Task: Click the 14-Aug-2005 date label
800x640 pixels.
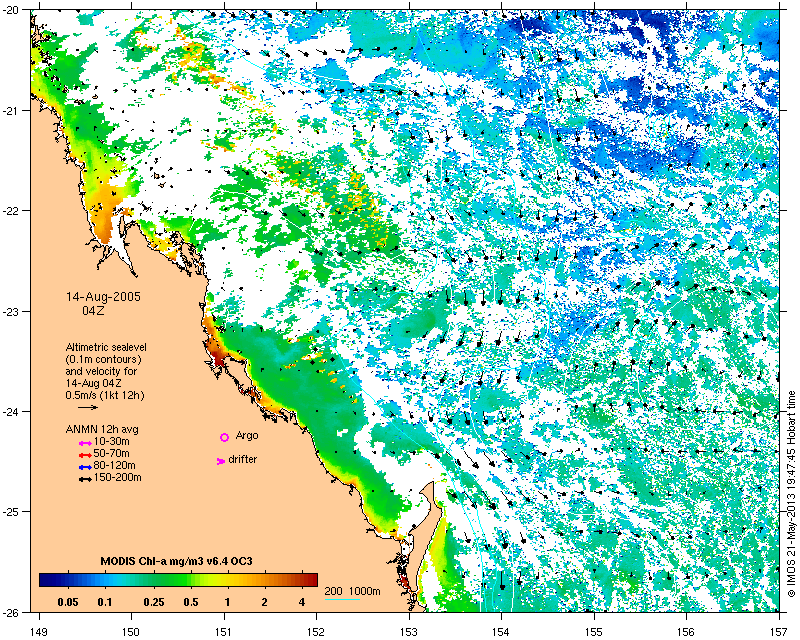Action: coord(103,297)
